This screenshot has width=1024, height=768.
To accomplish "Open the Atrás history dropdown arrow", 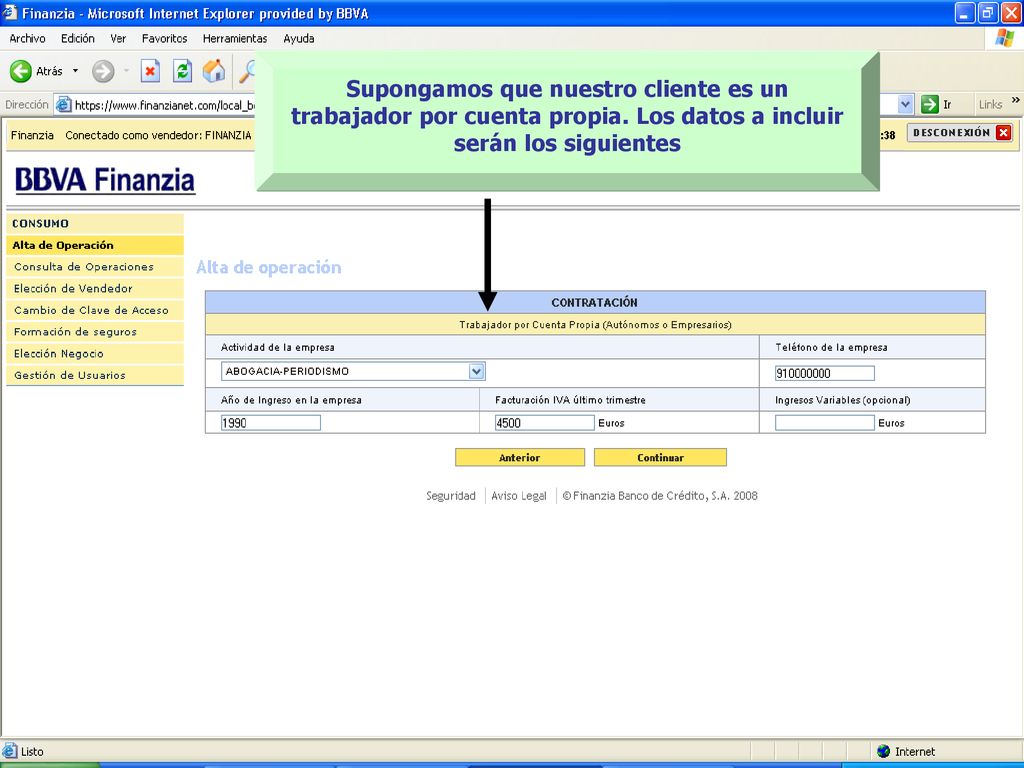I will coord(75,71).
